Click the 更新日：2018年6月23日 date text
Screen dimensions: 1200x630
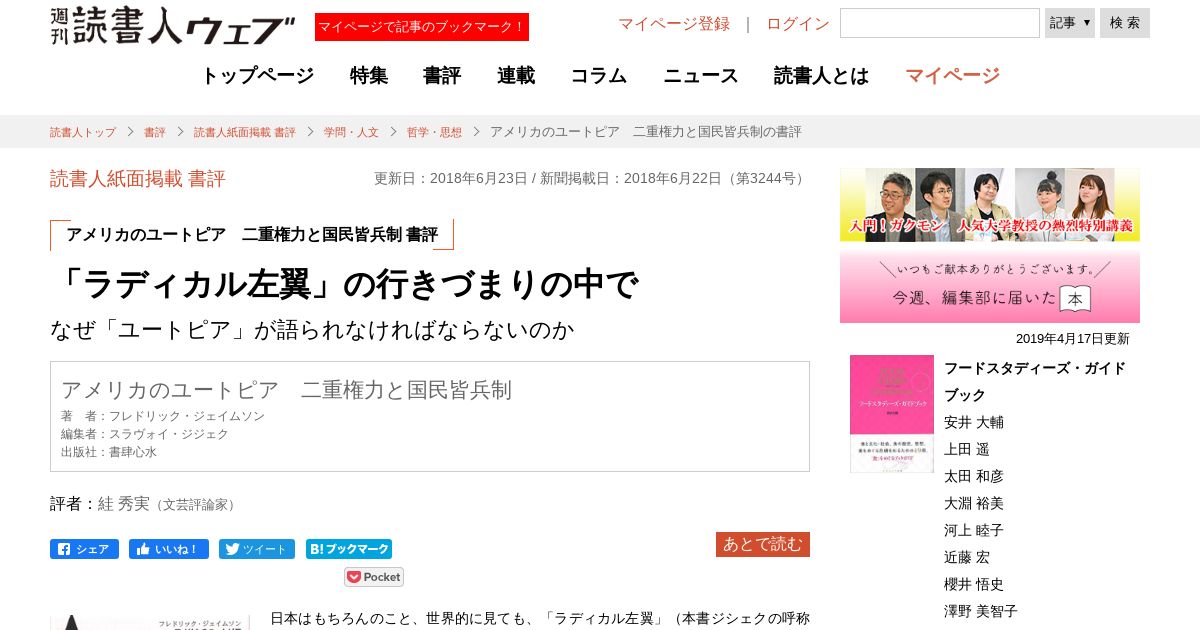coord(450,179)
